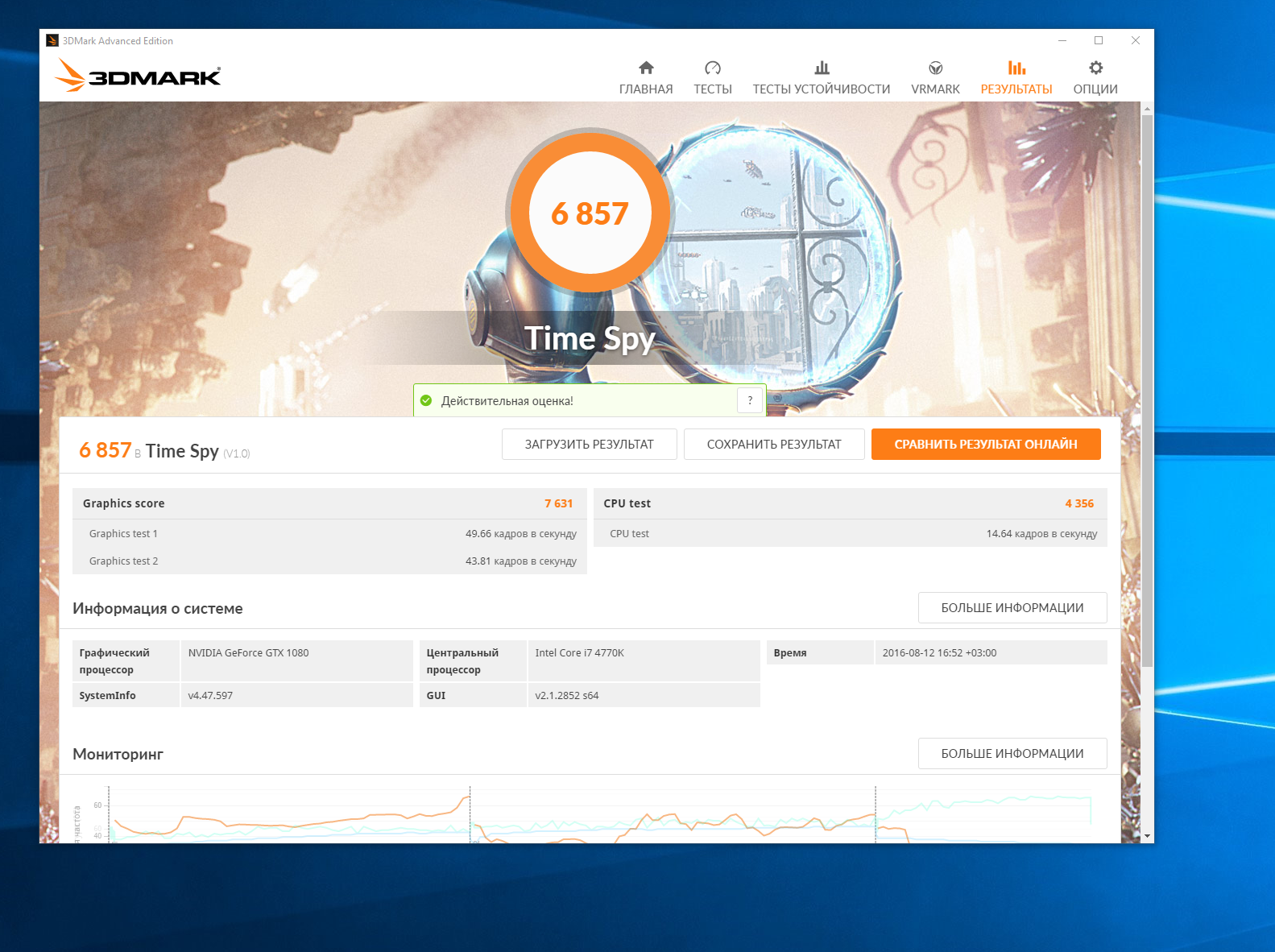This screenshot has height=952, width=1275.
Task: Click the question mark help button
Action: (750, 400)
